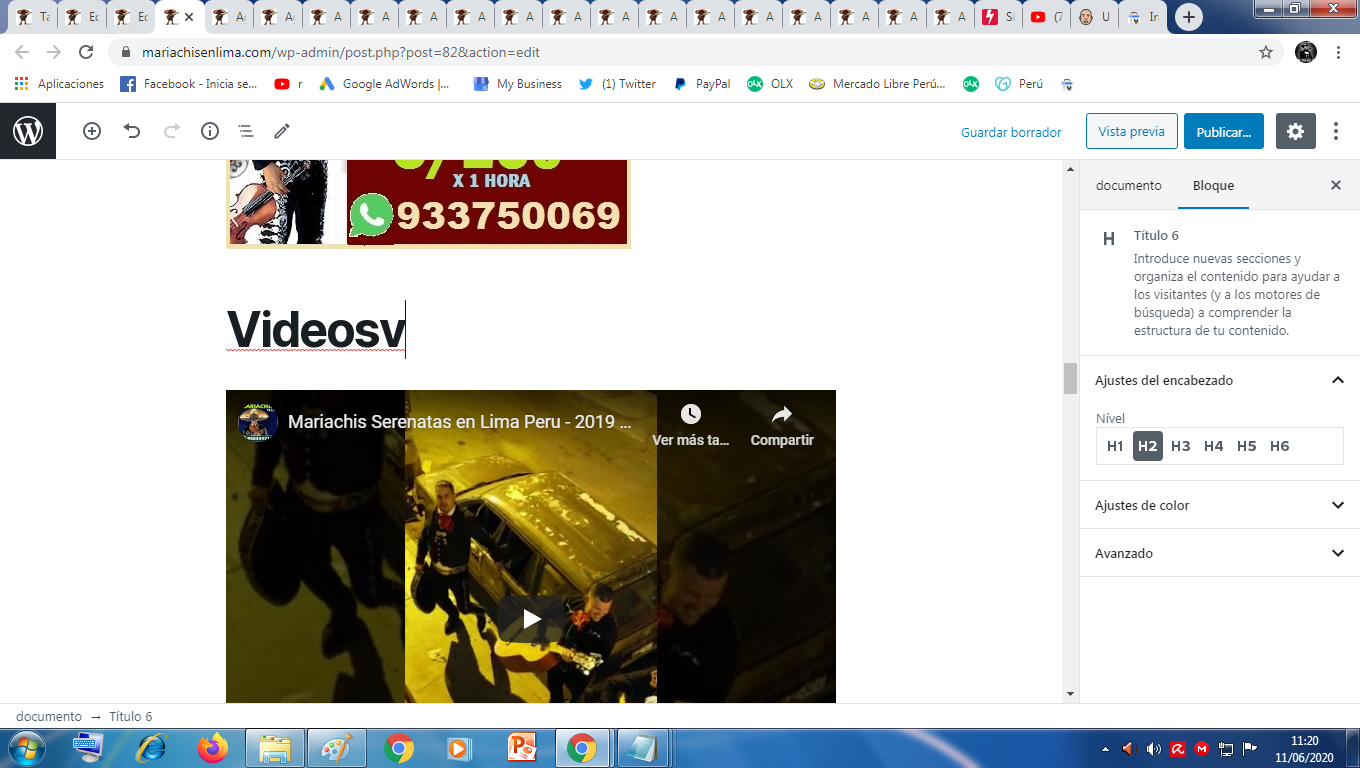Toggle the settings gear sidebar

tap(1295, 131)
